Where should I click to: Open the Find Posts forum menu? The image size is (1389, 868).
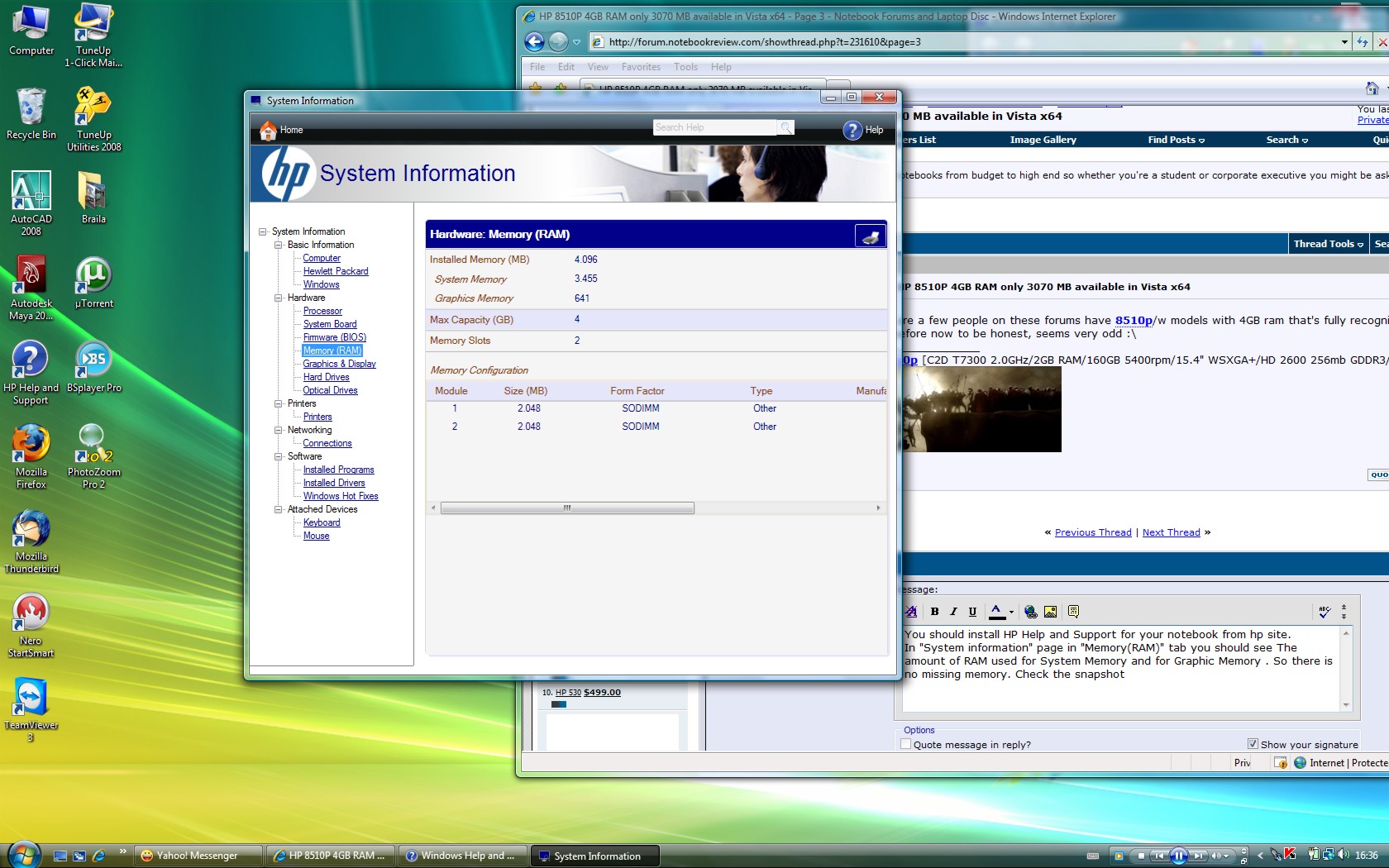(x=1176, y=140)
